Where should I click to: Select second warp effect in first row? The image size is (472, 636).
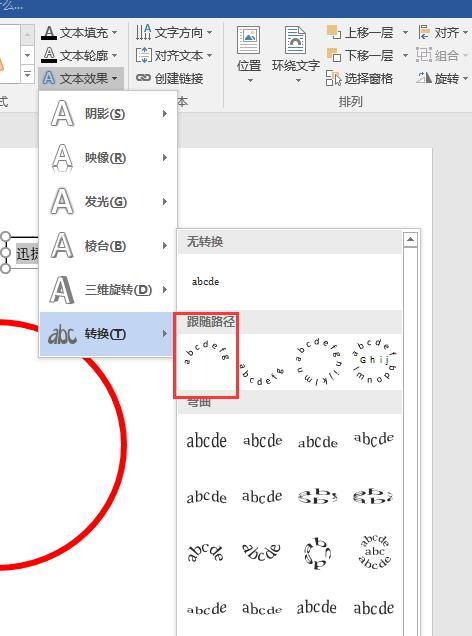tap(262, 440)
